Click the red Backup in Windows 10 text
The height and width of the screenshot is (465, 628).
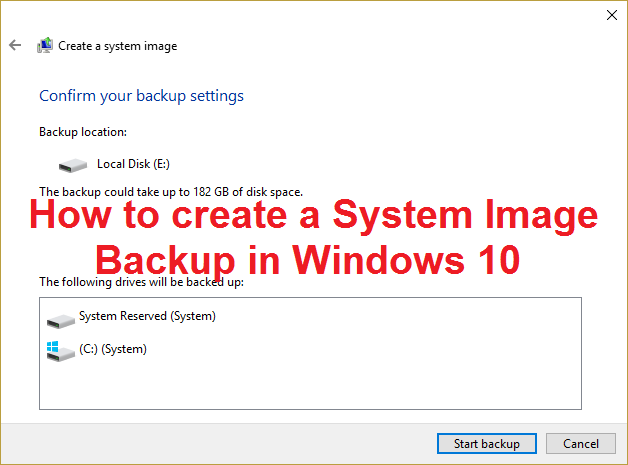pyautogui.click(x=308, y=260)
